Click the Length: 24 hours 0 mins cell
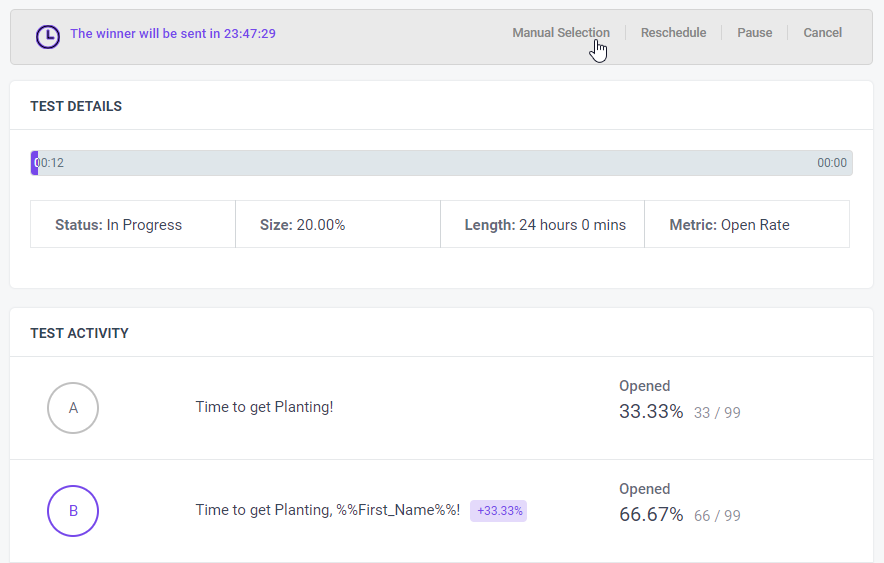 [542, 224]
